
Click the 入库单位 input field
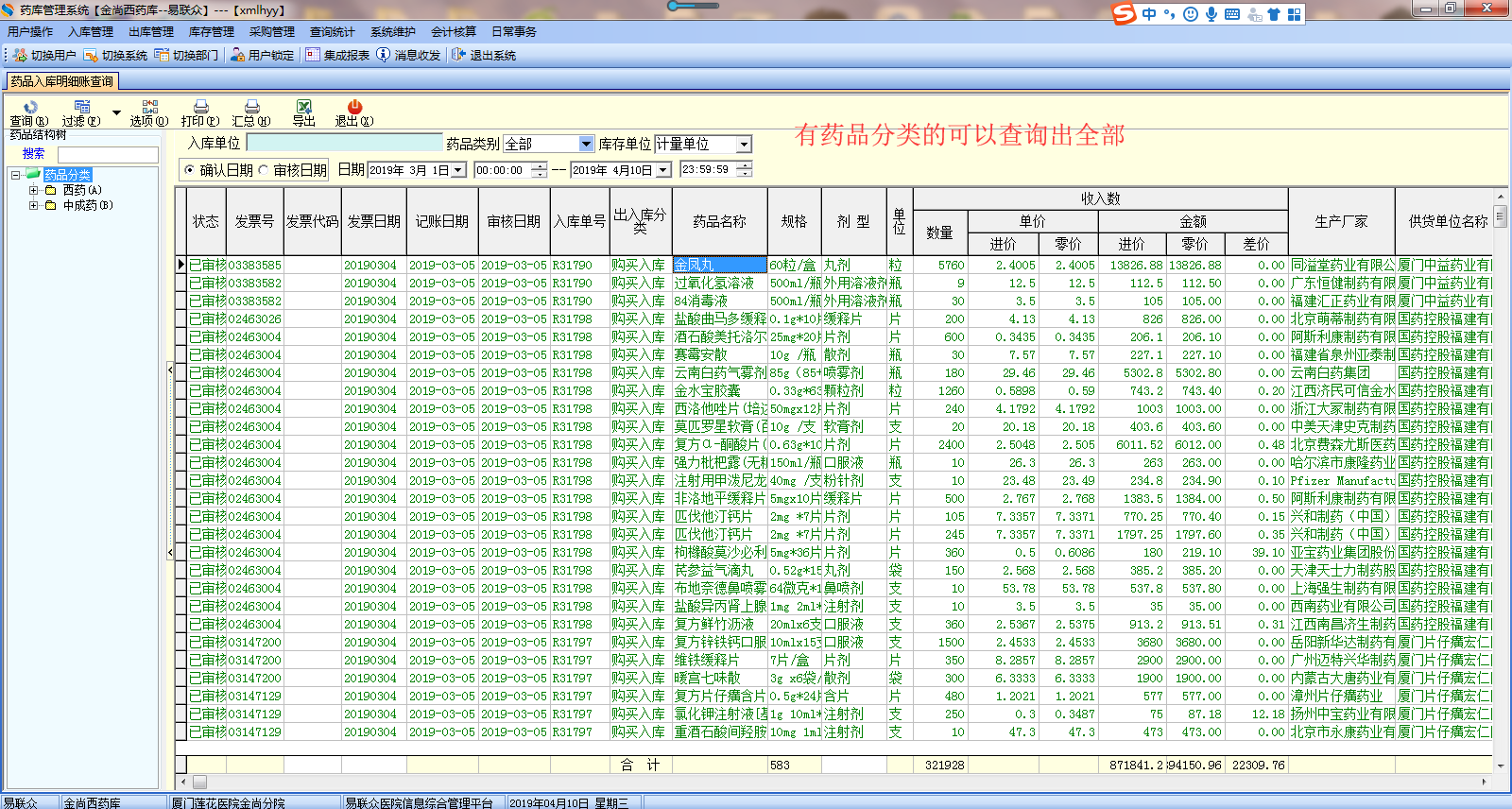(344, 144)
